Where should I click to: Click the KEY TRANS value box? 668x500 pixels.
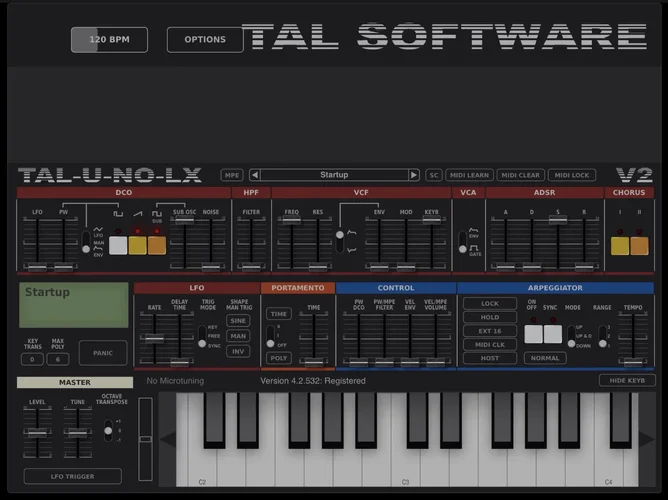32,359
